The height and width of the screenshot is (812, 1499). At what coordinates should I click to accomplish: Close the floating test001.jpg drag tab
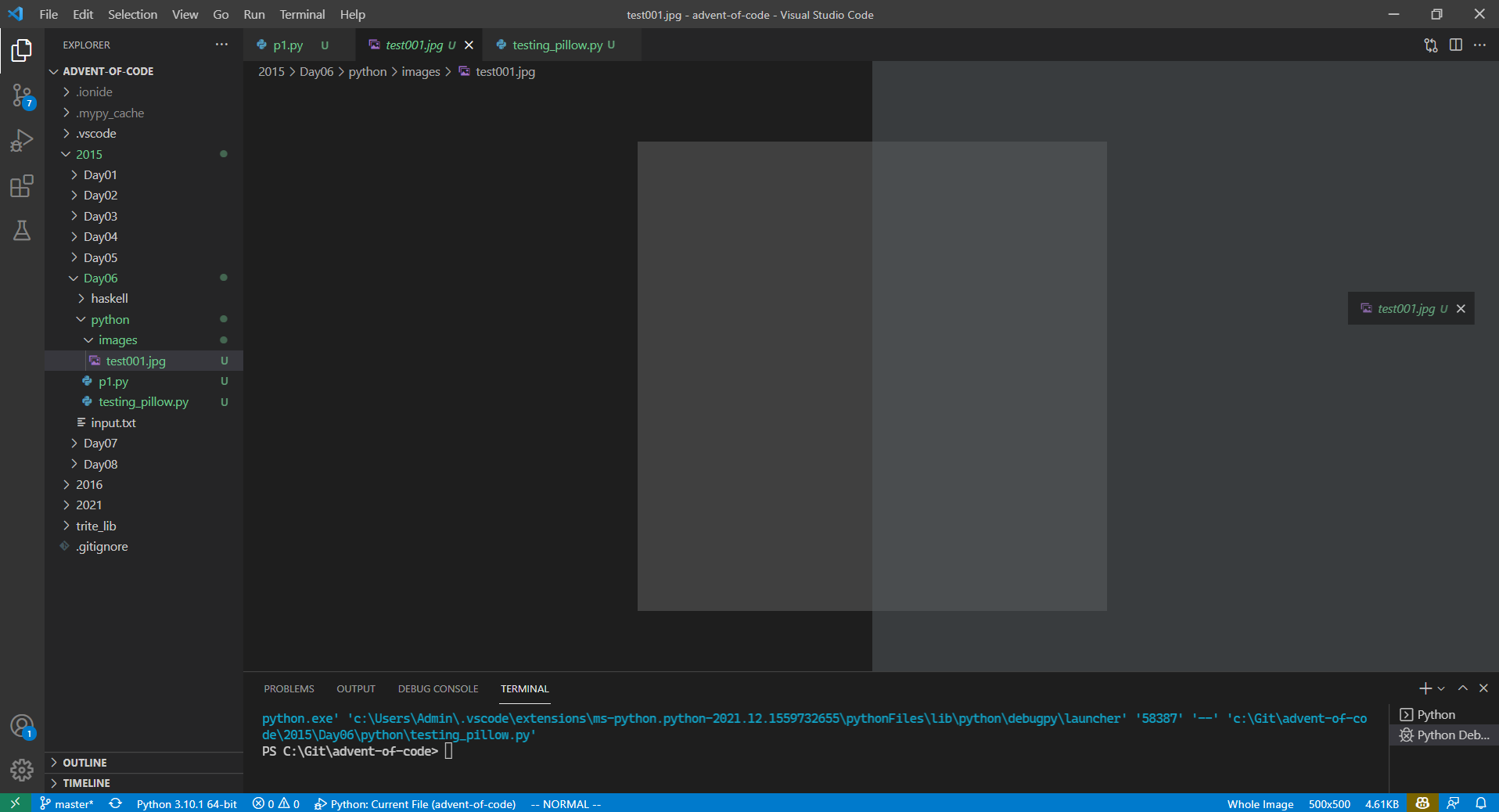coord(1461,309)
